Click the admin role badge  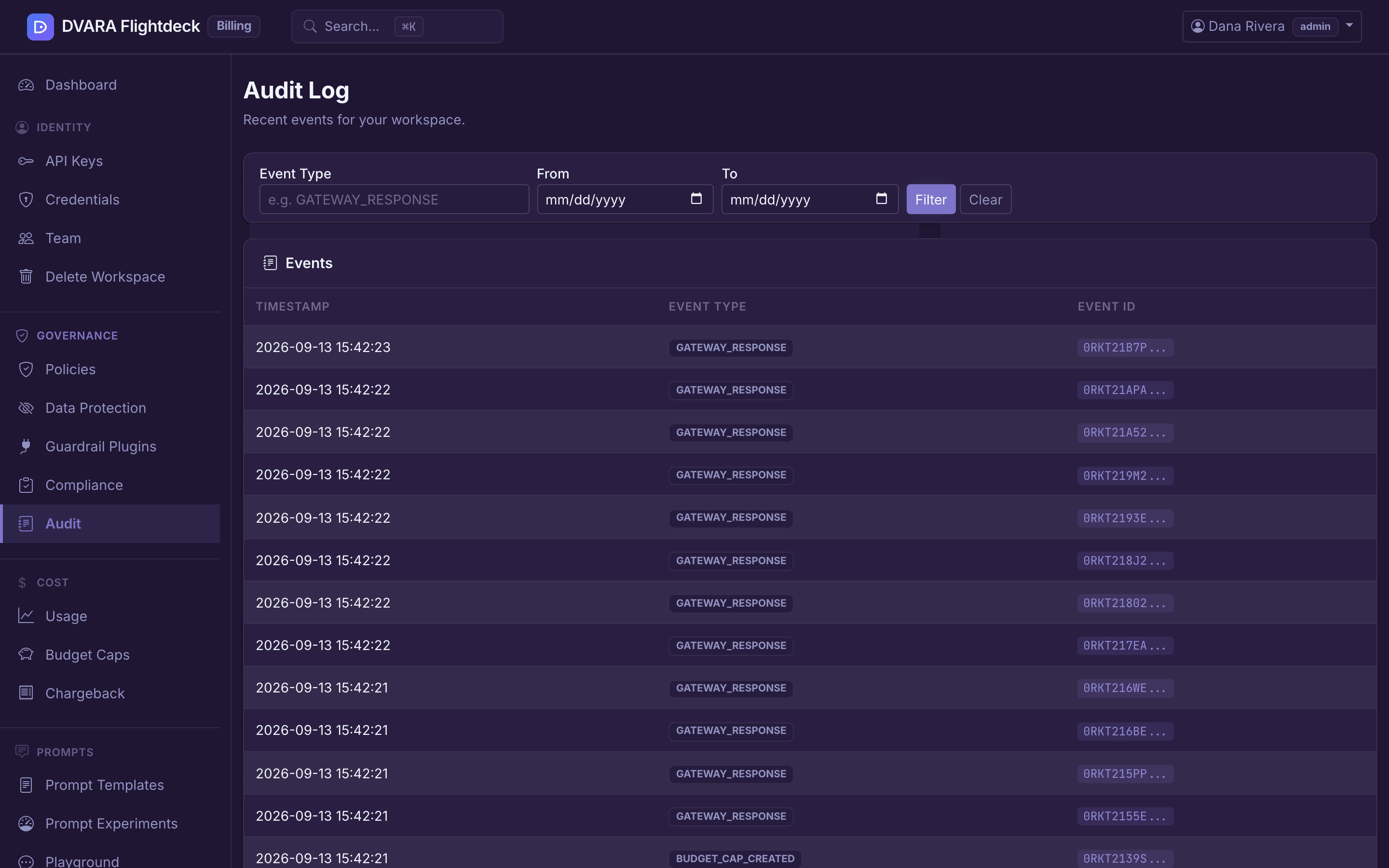coord(1315,27)
